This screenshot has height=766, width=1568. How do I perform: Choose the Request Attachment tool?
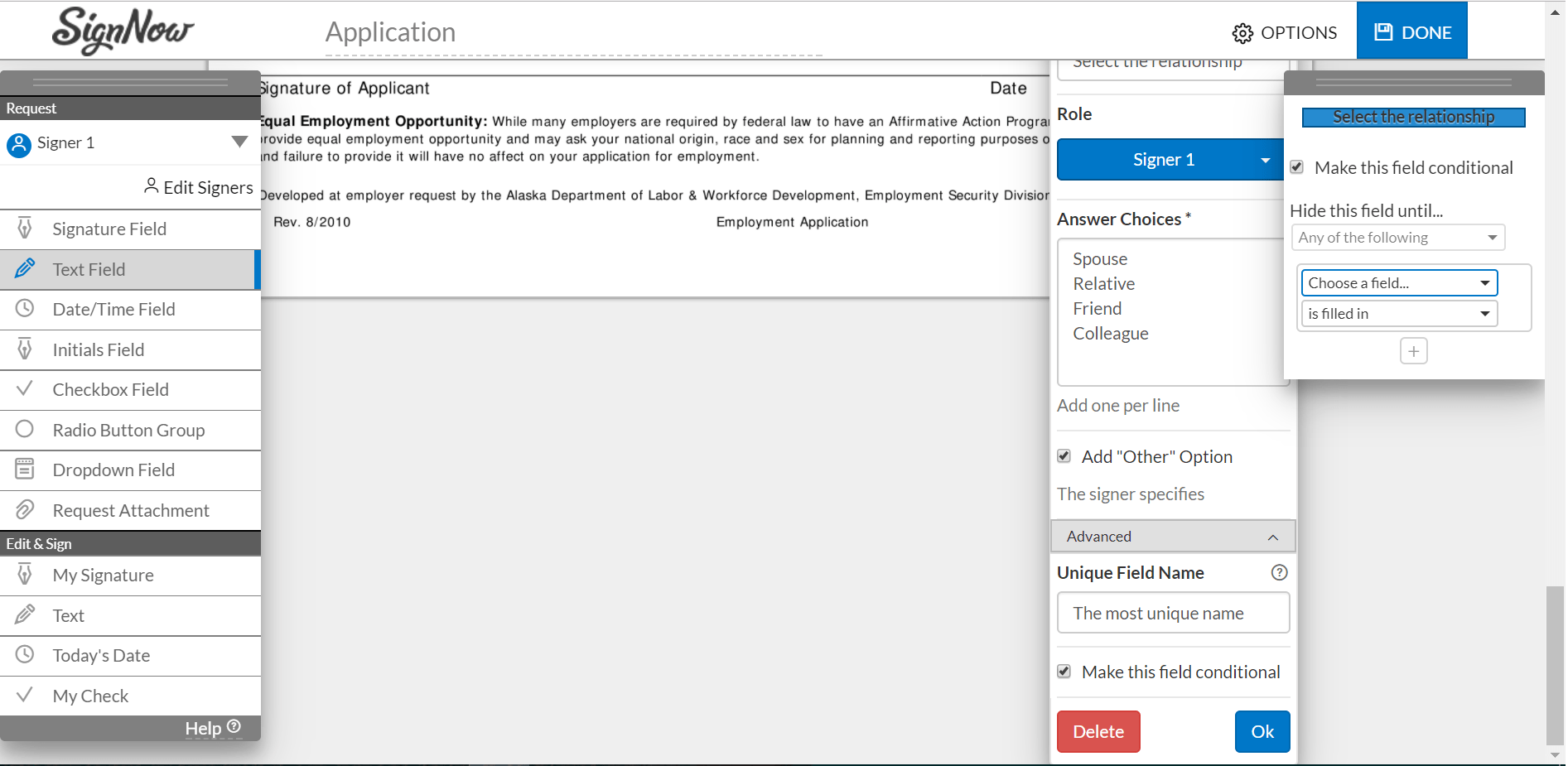(x=131, y=510)
